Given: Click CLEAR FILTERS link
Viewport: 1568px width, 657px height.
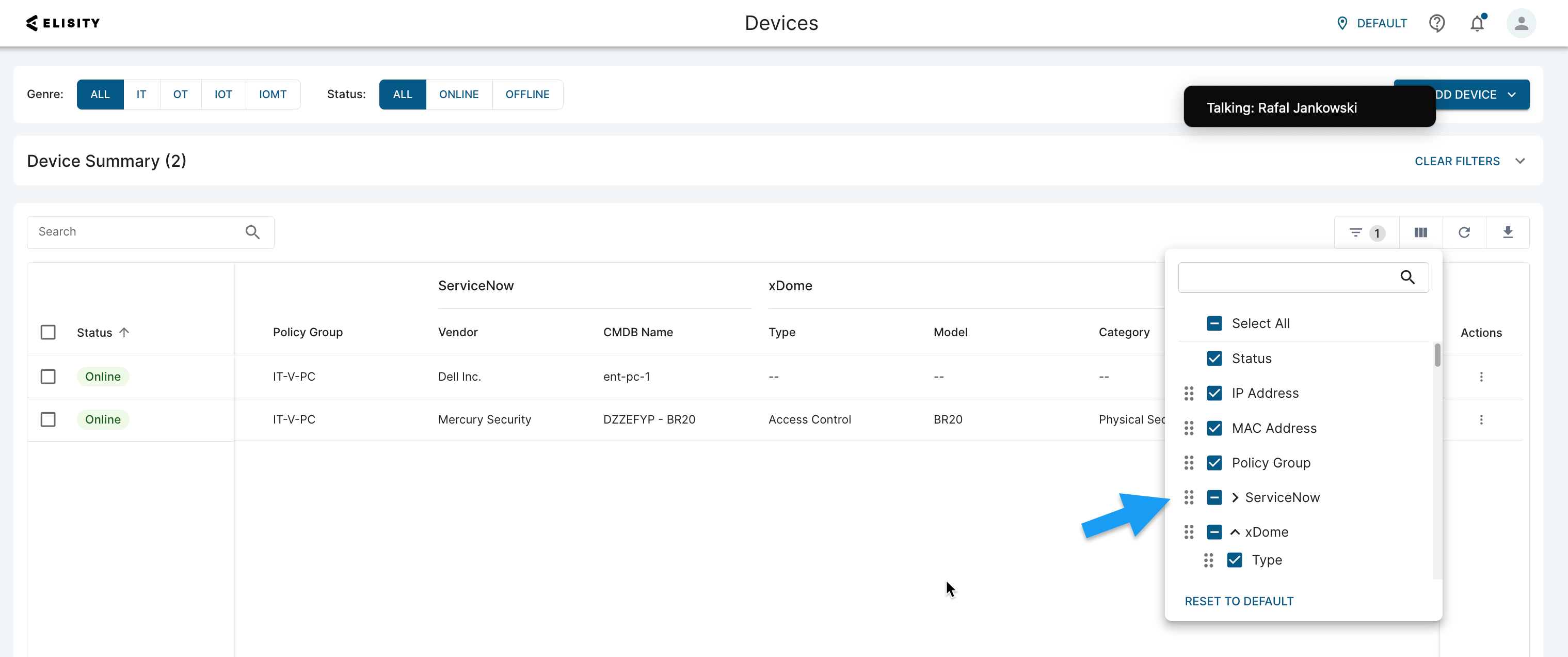Looking at the screenshot, I should click(1456, 161).
